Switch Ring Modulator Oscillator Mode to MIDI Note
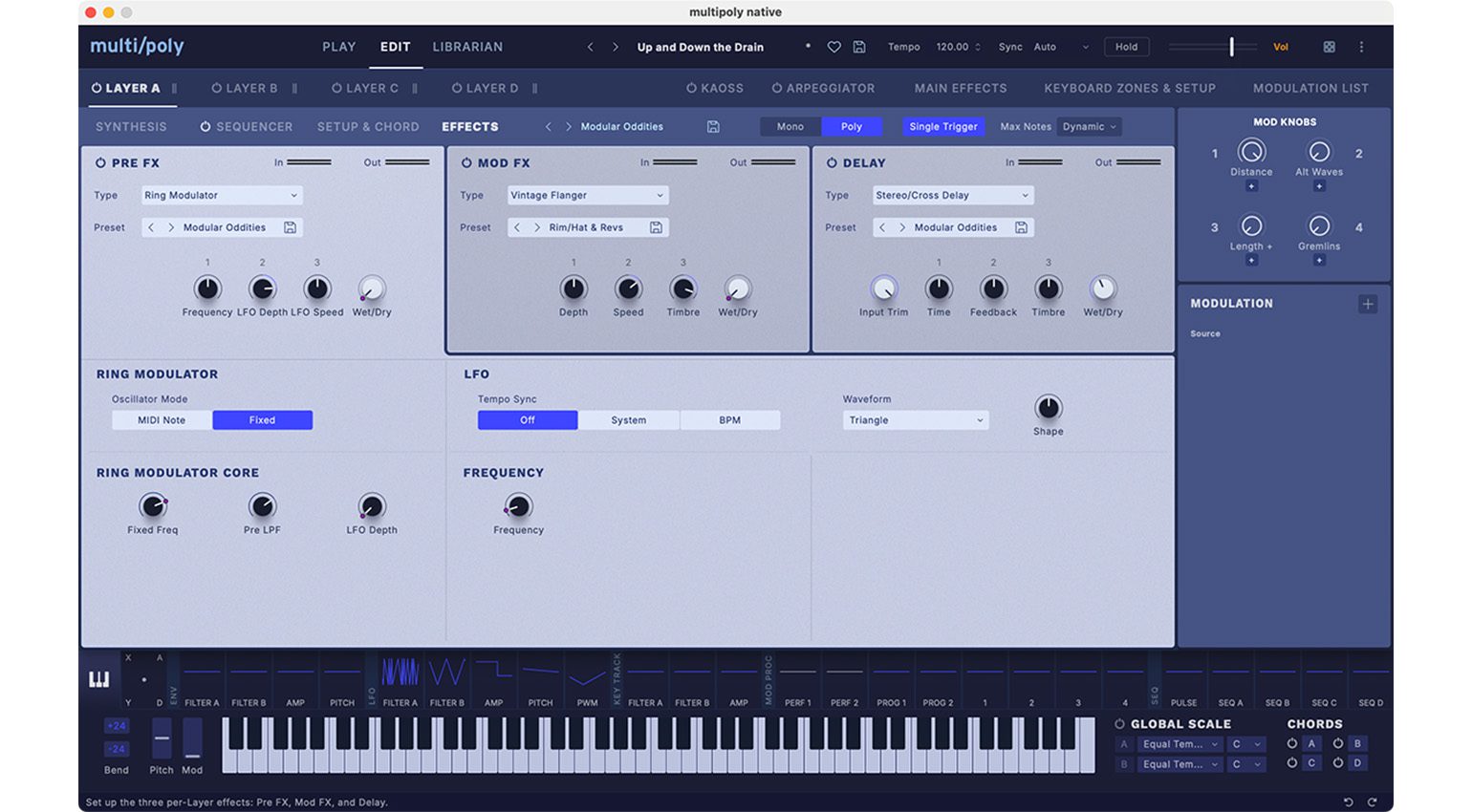The height and width of the screenshot is (812, 1472). pos(160,419)
